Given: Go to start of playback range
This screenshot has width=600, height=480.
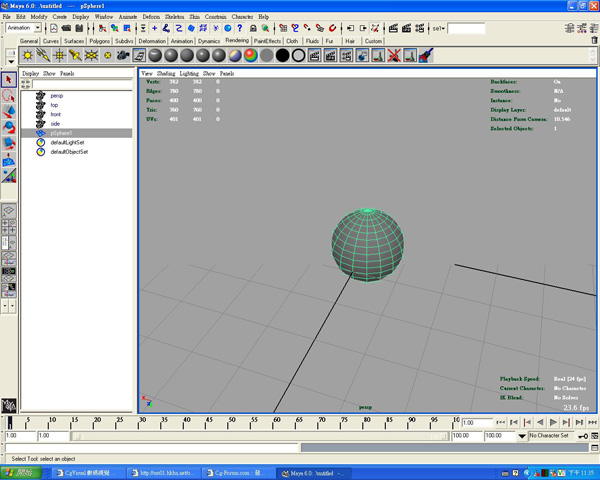Looking at the screenshot, I should click(501, 422).
